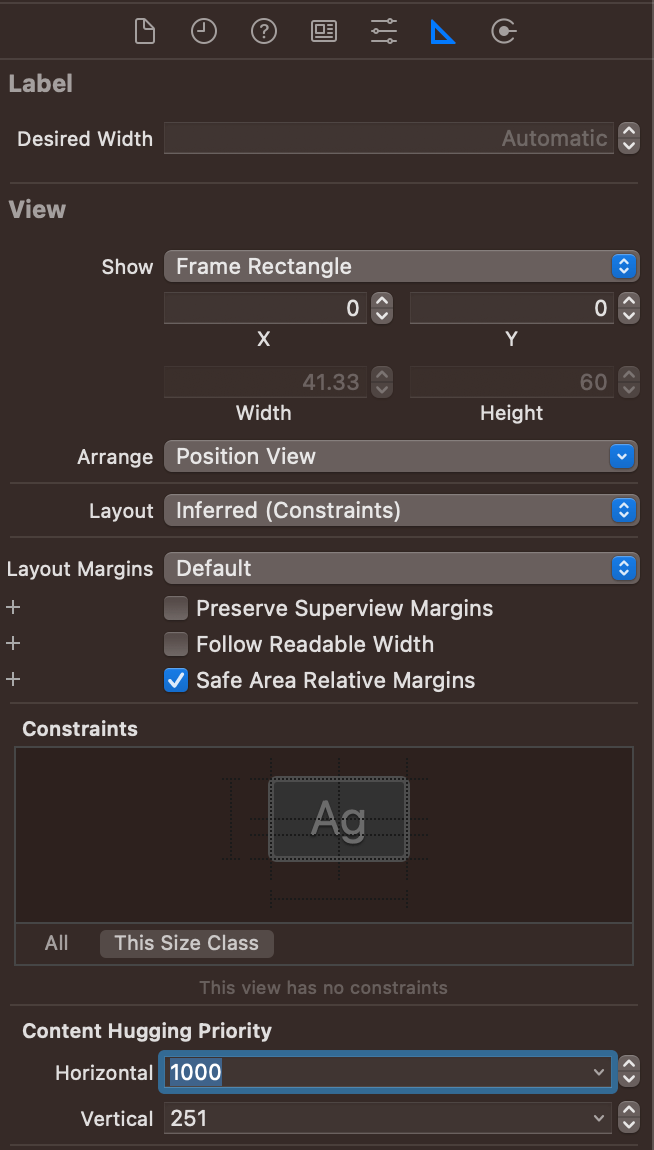Open the File inspector
Screen dimensions: 654x1150
tap(145, 32)
